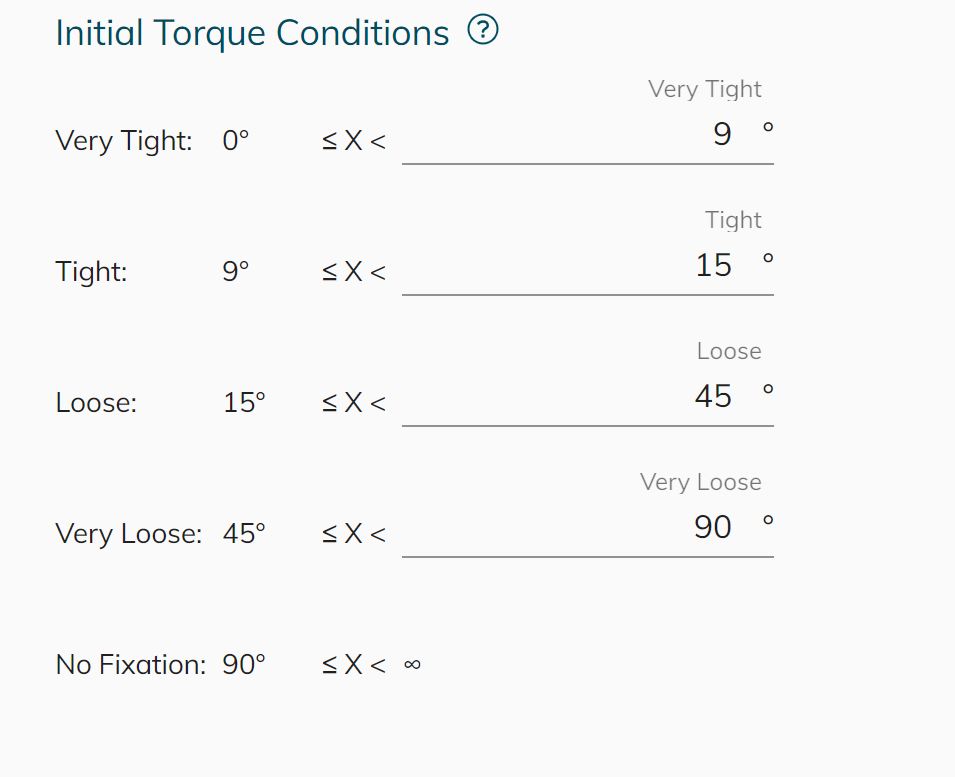Click the small gray "Loose" field caption
Viewport: 955px width, 777px height.
click(729, 351)
